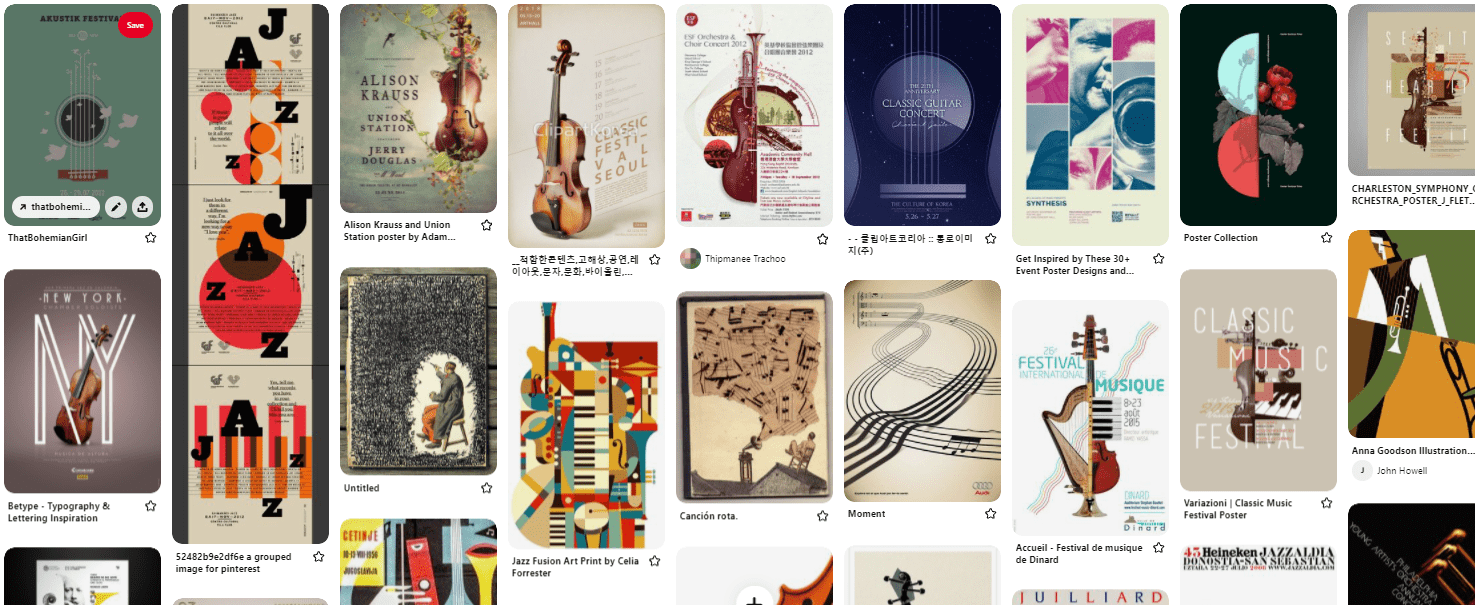Screen dimensions: 1475x605
Task: Click the star icon beside Variazioni Classic Music Festival
Action: coord(1326,503)
